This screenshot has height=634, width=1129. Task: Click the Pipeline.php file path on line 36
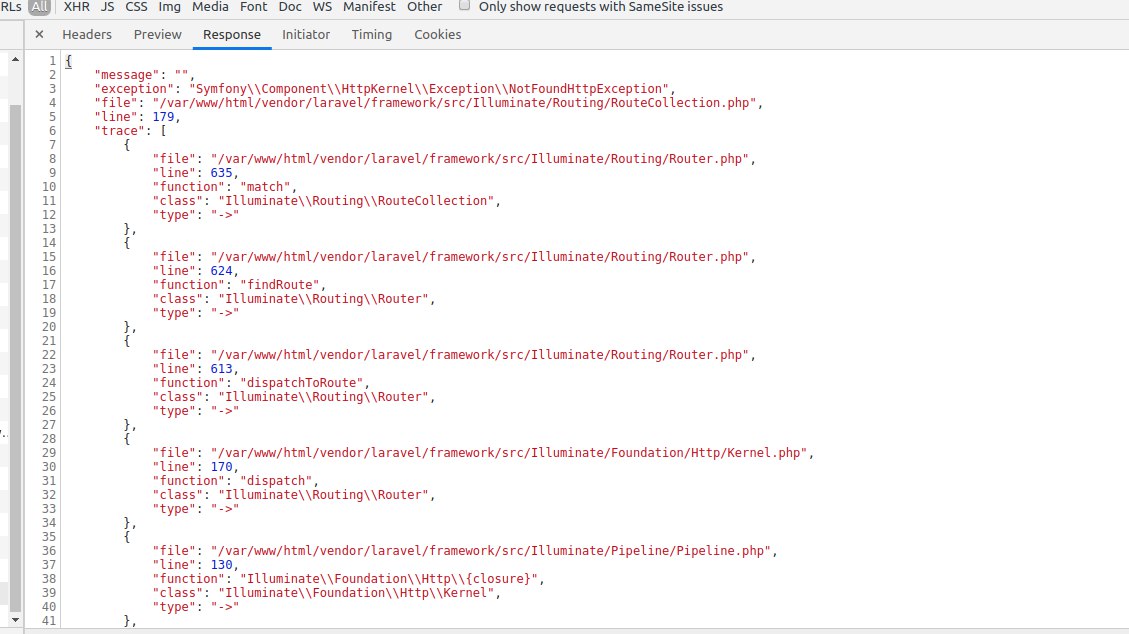(x=491, y=551)
